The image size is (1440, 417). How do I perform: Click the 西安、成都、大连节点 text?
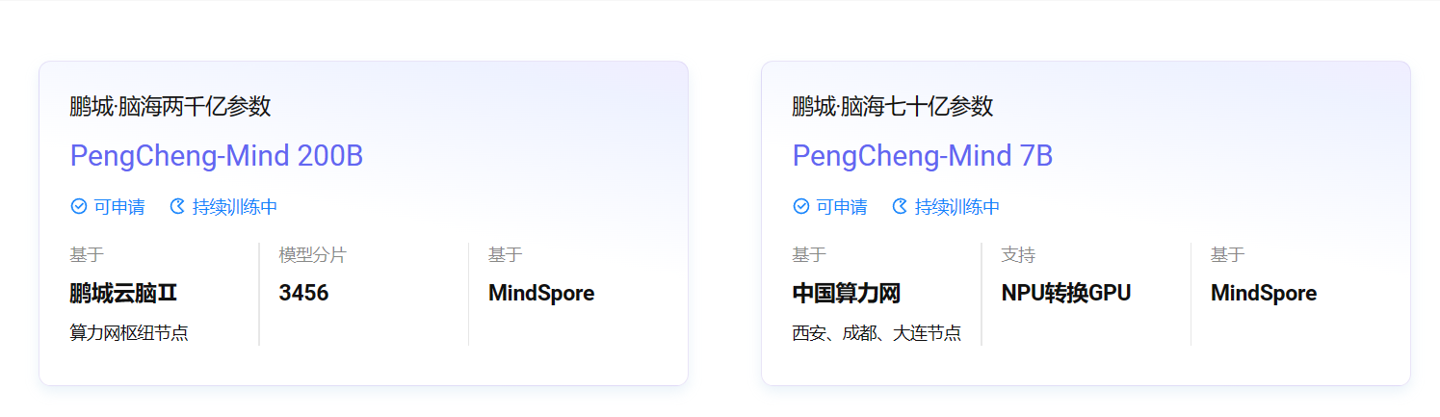point(876,333)
